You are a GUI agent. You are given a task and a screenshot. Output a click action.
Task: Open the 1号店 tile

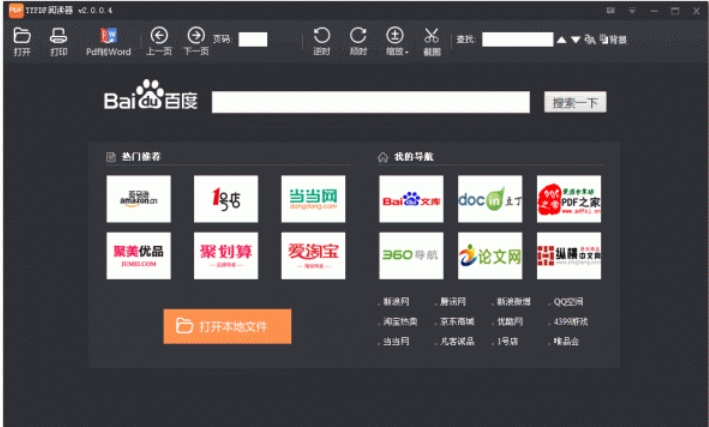[x=226, y=199]
